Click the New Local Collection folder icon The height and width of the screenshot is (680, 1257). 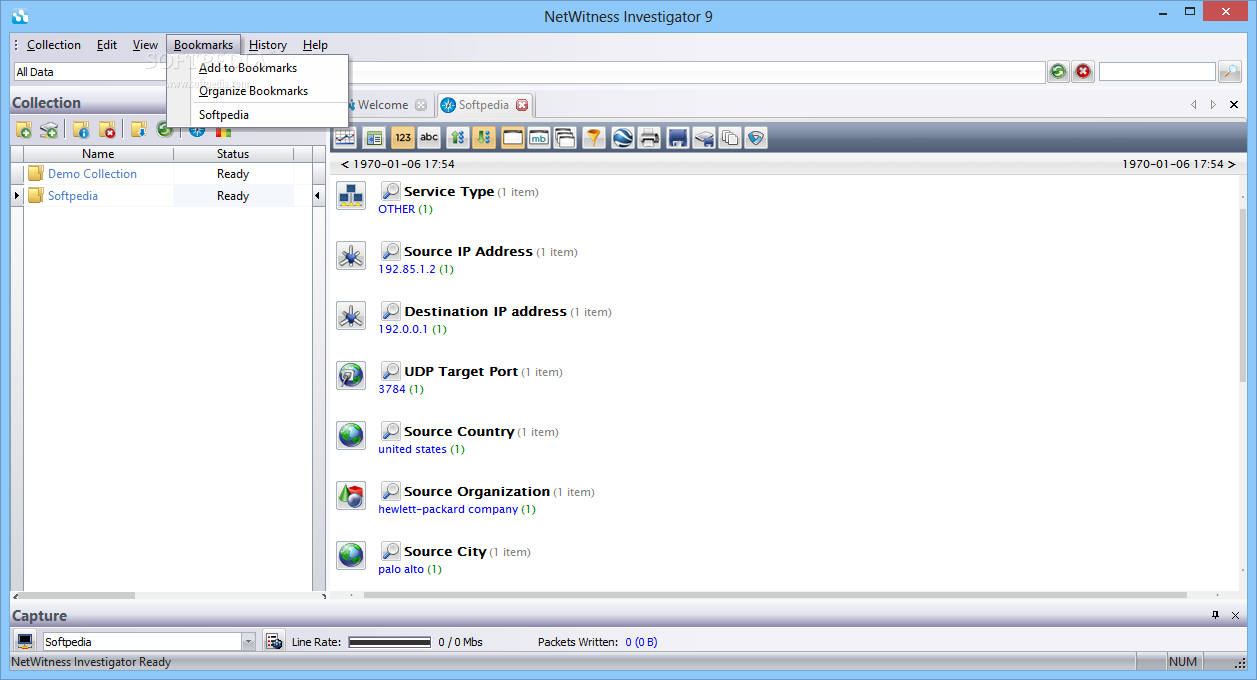[23, 129]
